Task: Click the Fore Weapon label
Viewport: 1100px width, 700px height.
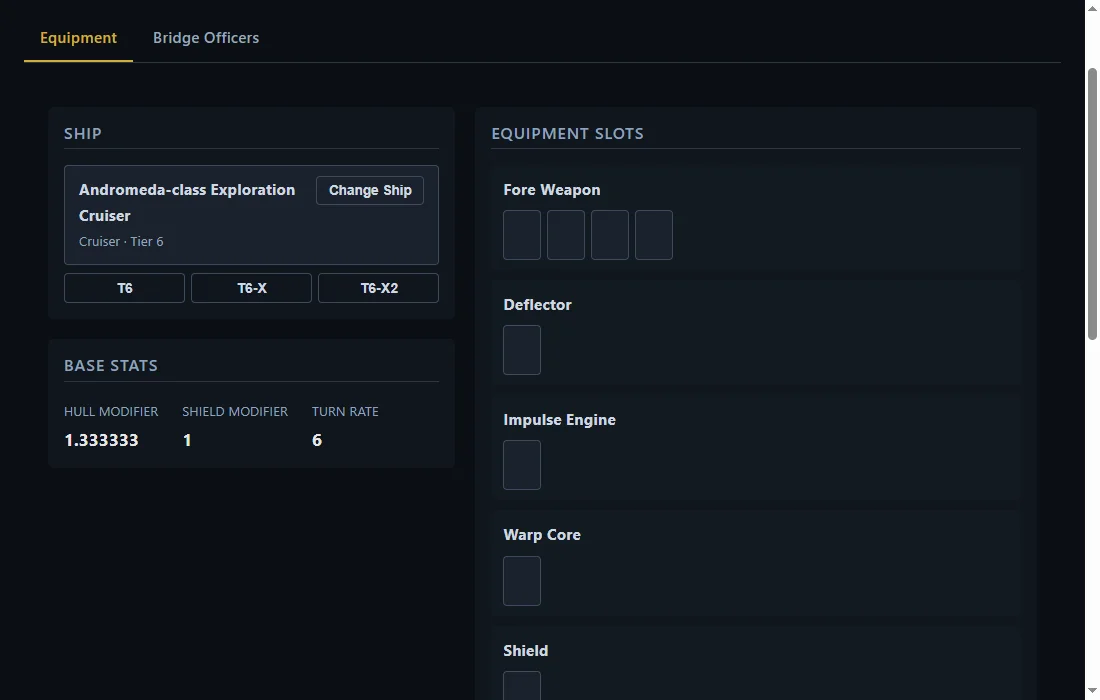Action: (x=551, y=190)
